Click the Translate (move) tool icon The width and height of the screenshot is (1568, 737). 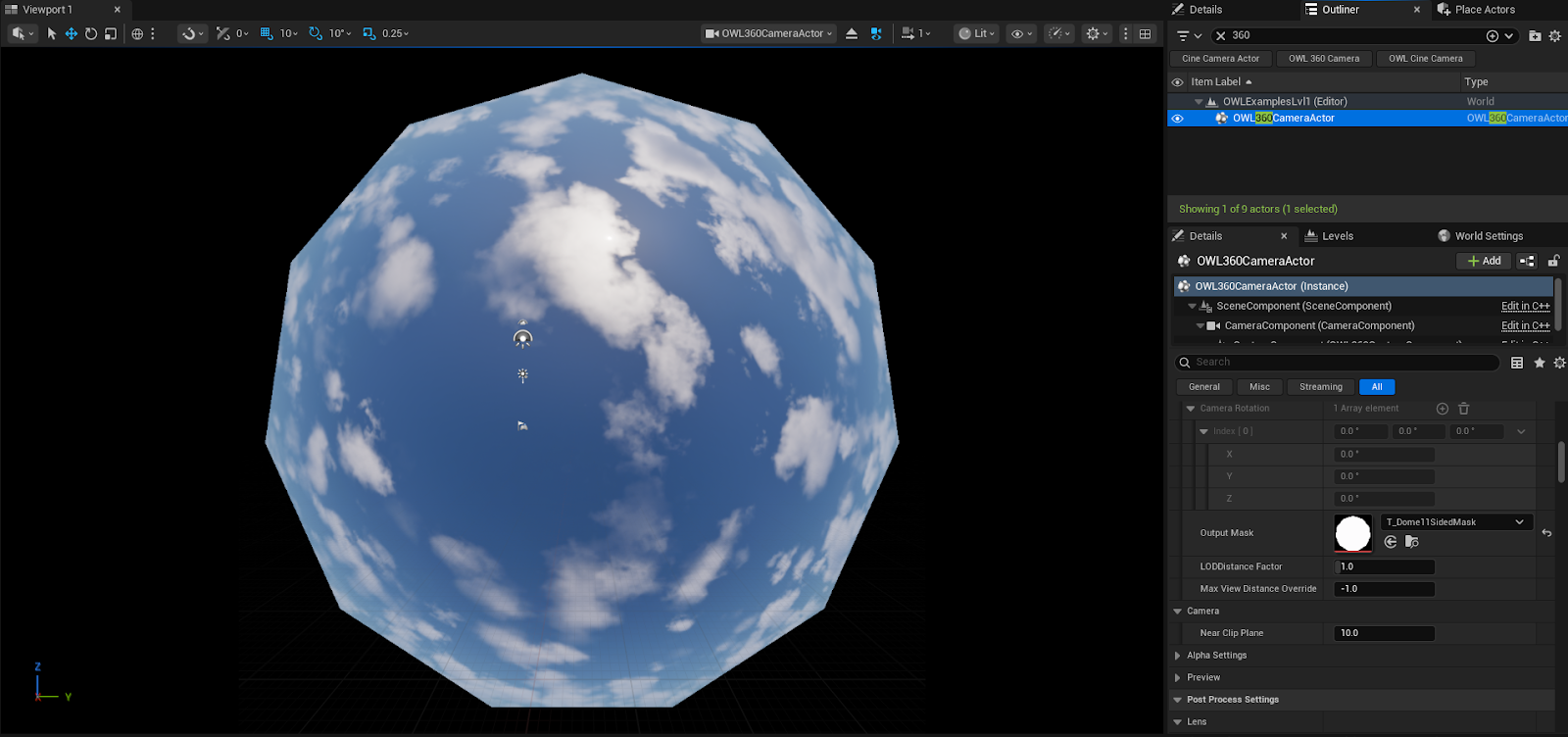pyautogui.click(x=72, y=33)
